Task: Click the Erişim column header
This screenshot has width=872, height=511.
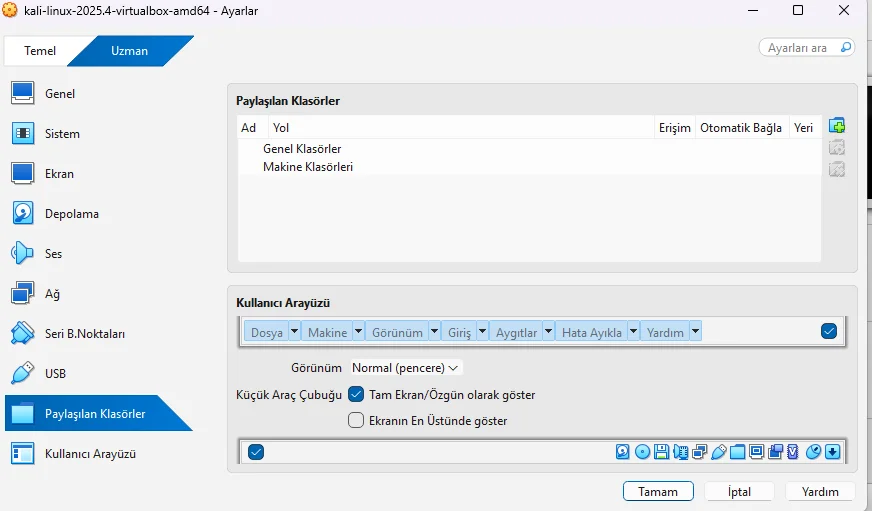Action: click(675, 127)
